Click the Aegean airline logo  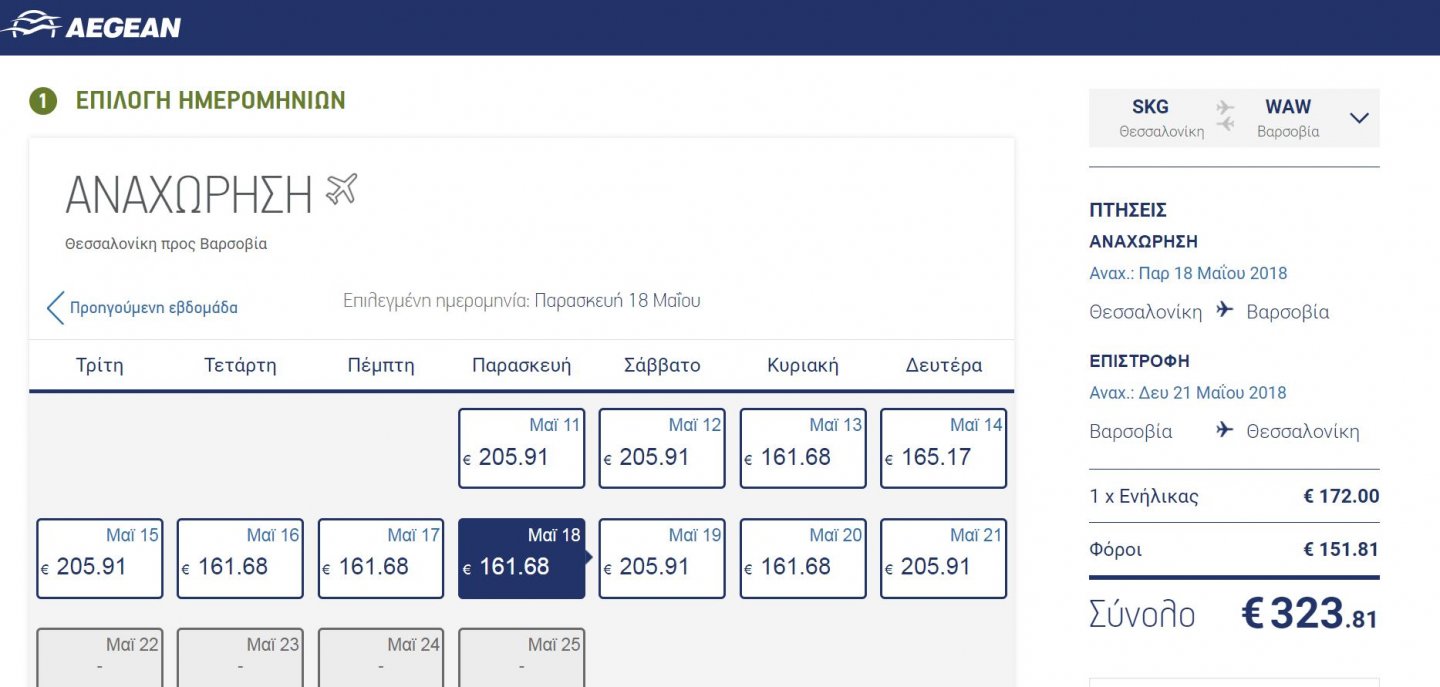pos(92,25)
